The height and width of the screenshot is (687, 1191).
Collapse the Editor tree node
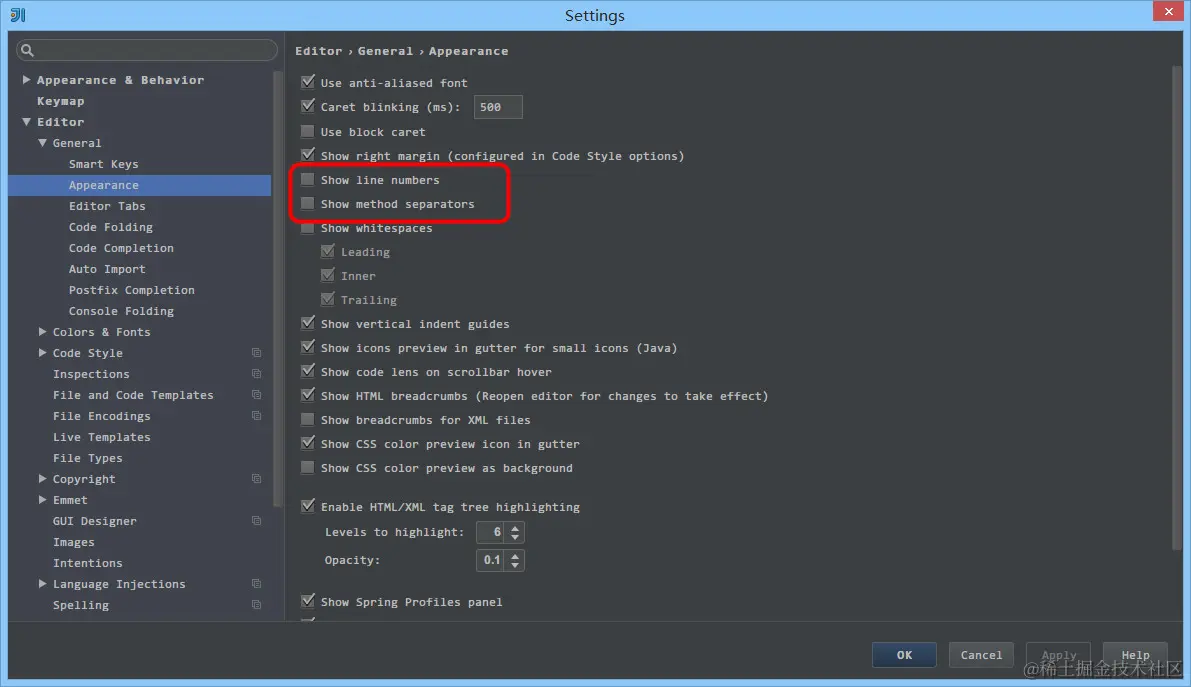(x=25, y=121)
